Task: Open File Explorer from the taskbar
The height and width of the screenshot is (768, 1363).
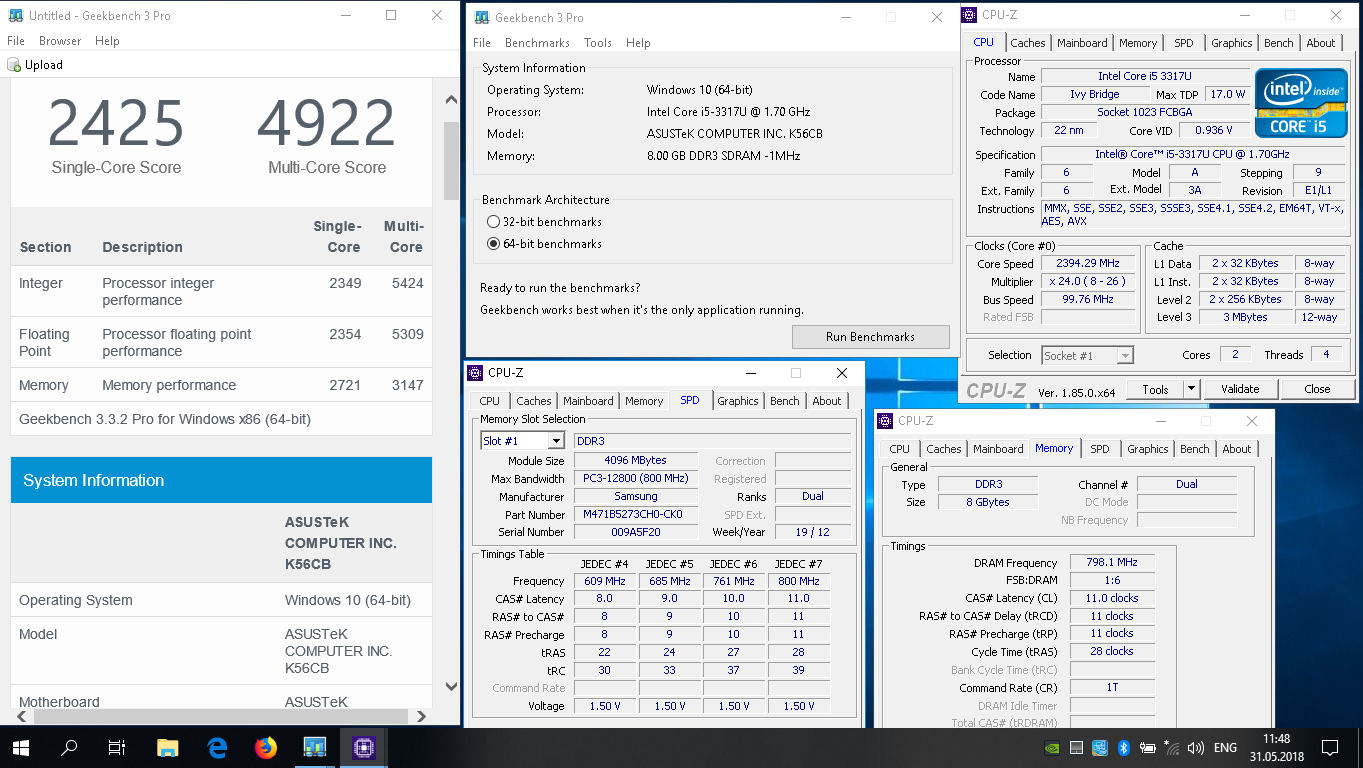Action: 167,747
